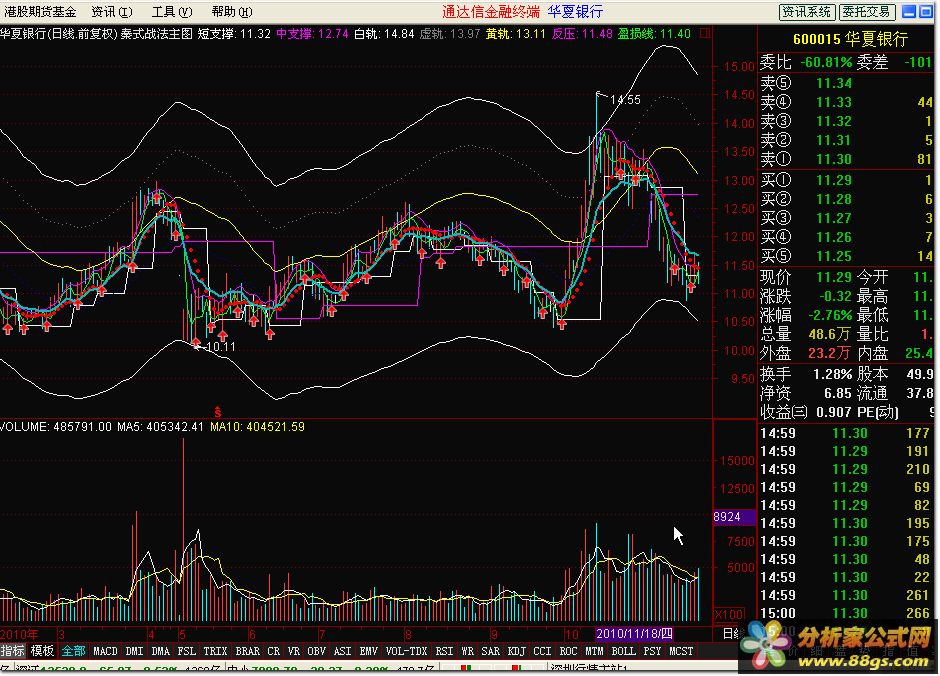Switch to FSL indicator
940x676 pixels.
[x=186, y=651]
